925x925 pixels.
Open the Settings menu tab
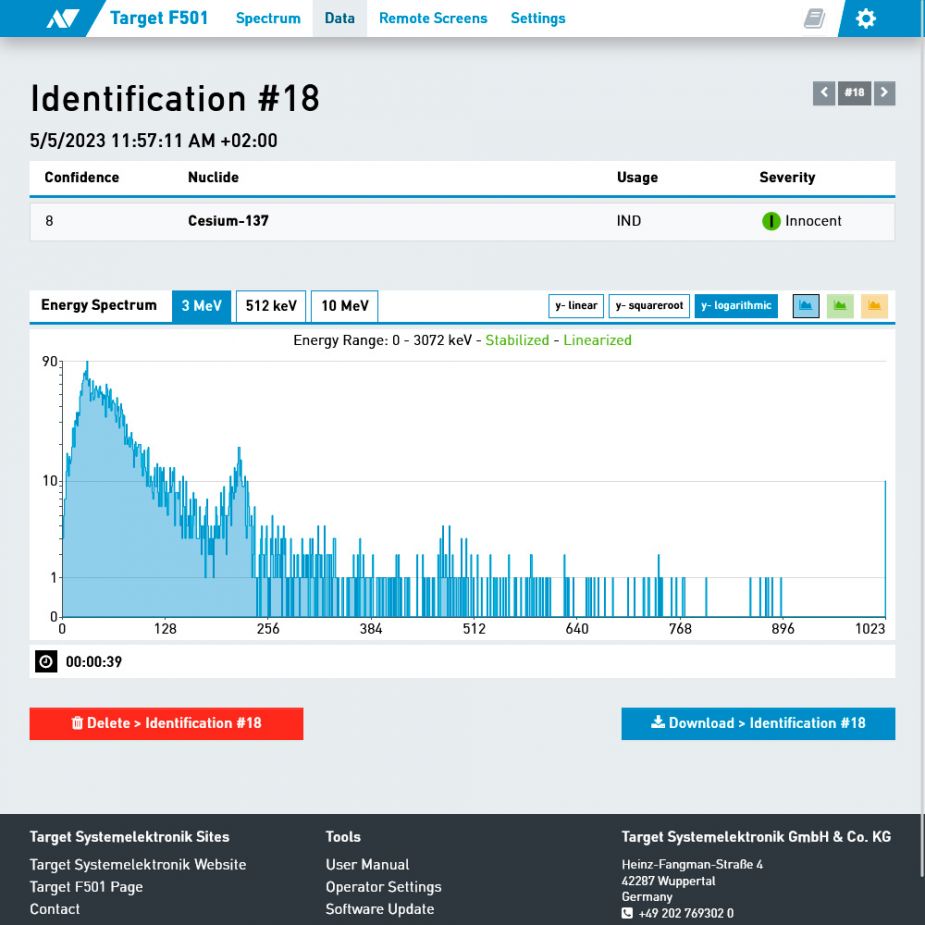[x=538, y=18]
